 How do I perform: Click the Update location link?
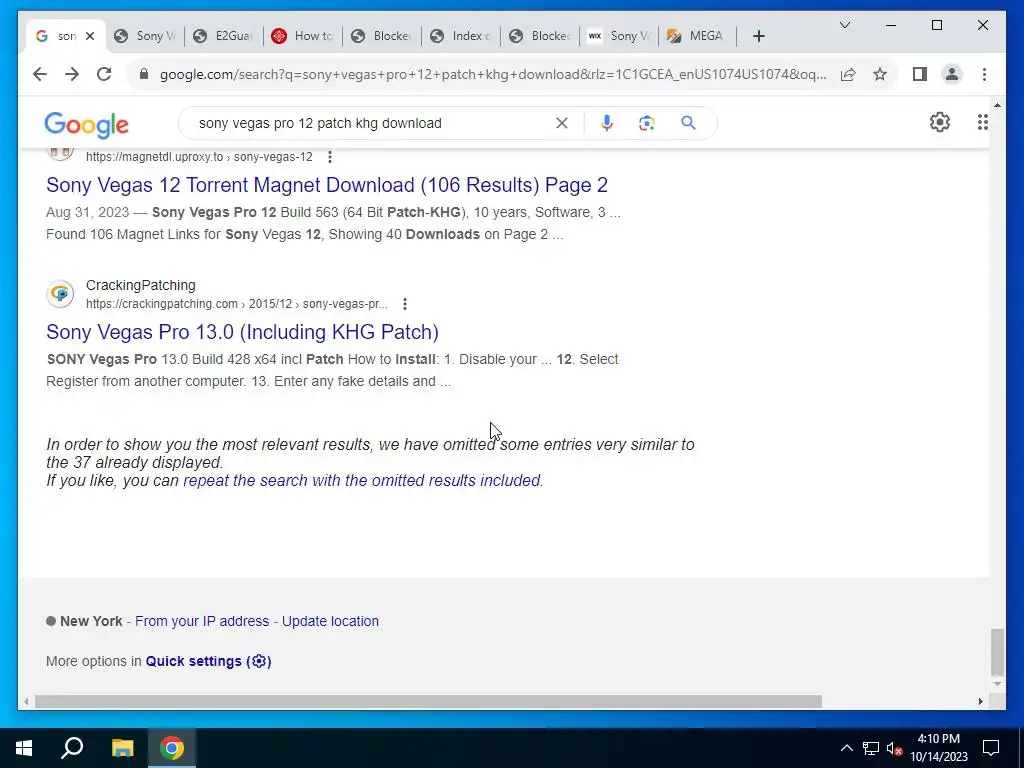pos(330,621)
